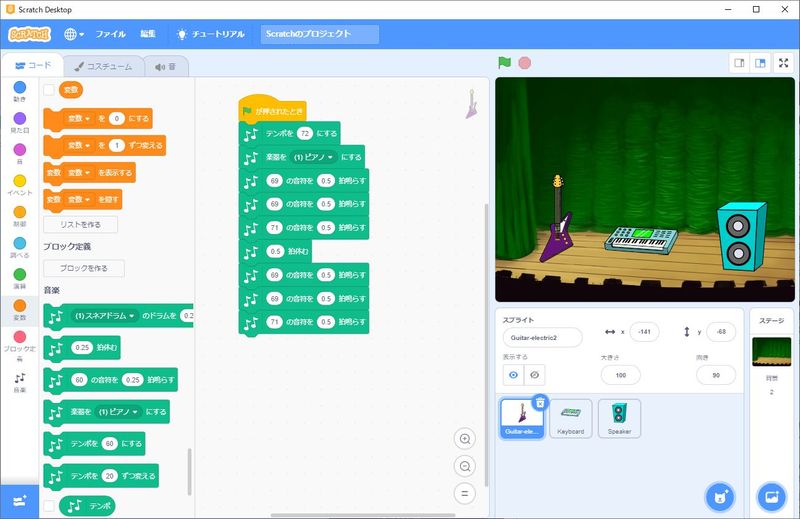Switch to the コスチューム tab
The width and height of the screenshot is (800, 519).
click(103, 66)
